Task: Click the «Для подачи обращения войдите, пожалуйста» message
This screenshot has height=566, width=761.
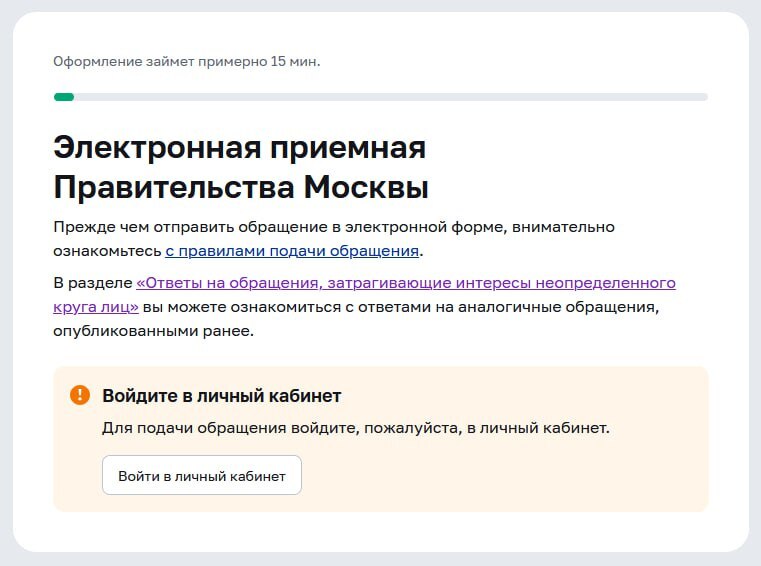Action: tap(355, 428)
